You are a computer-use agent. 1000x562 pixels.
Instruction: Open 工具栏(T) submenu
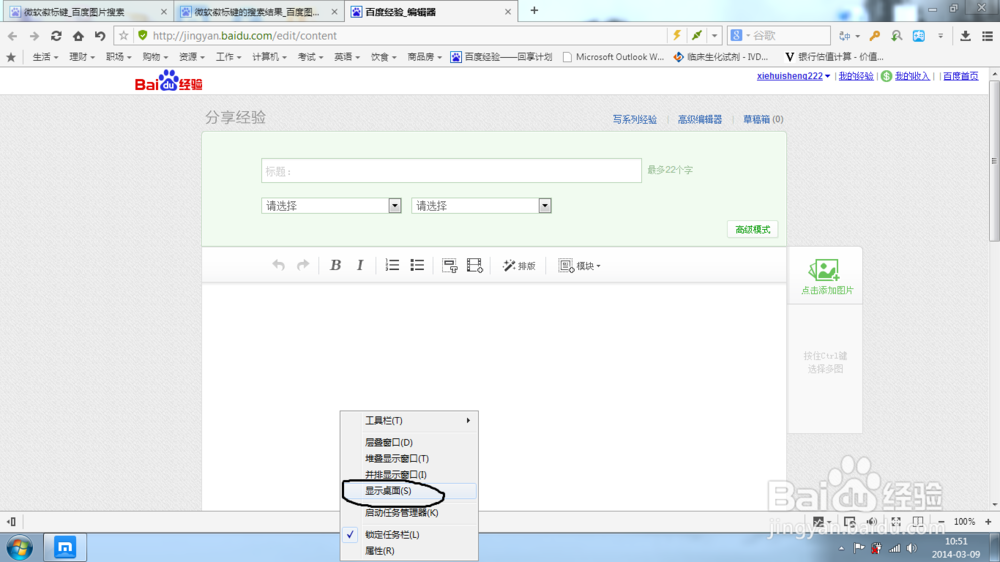(409, 420)
